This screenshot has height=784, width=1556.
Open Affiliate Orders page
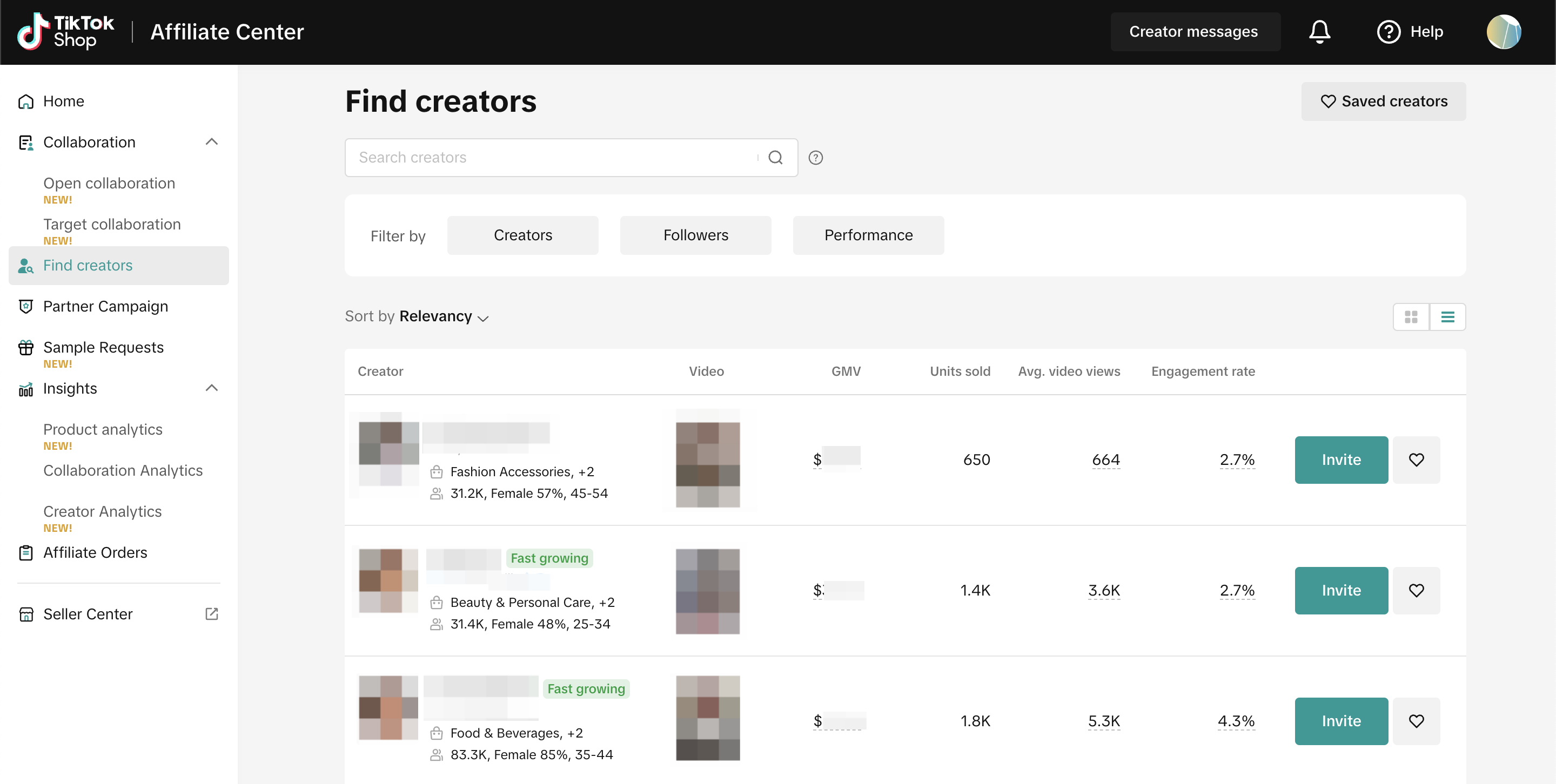tap(95, 553)
